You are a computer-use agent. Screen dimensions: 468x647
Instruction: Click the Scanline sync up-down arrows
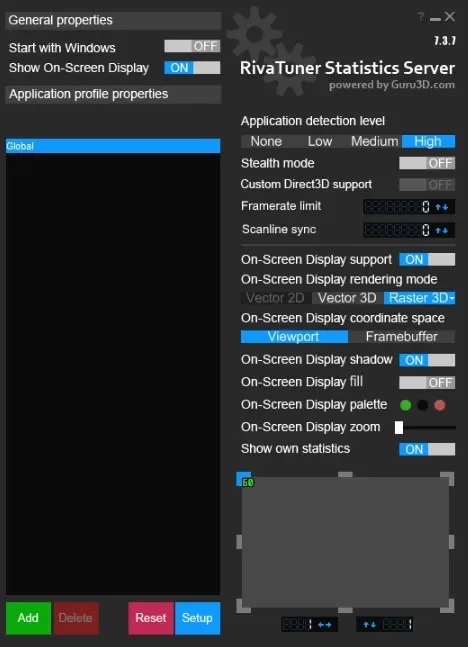[442, 230]
